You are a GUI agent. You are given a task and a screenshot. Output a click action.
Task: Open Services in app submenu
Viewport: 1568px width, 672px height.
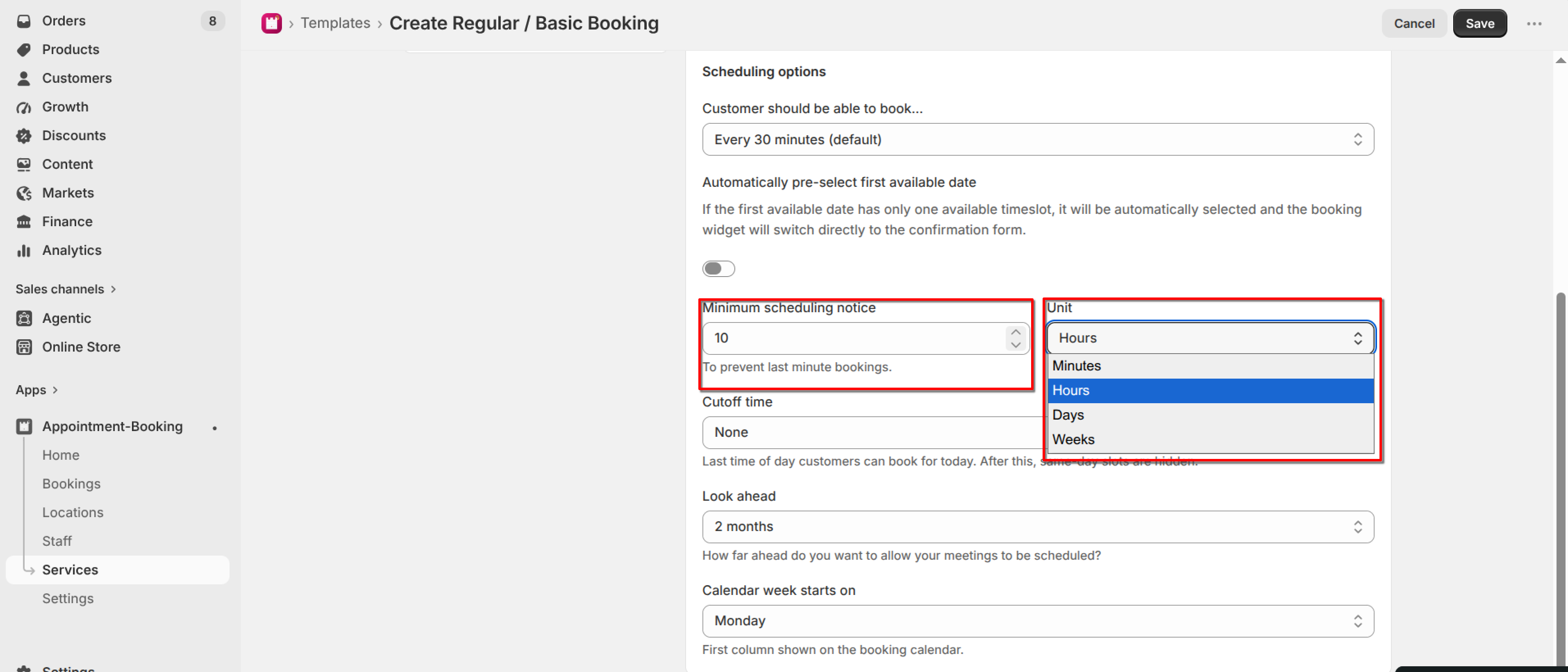pos(118,570)
